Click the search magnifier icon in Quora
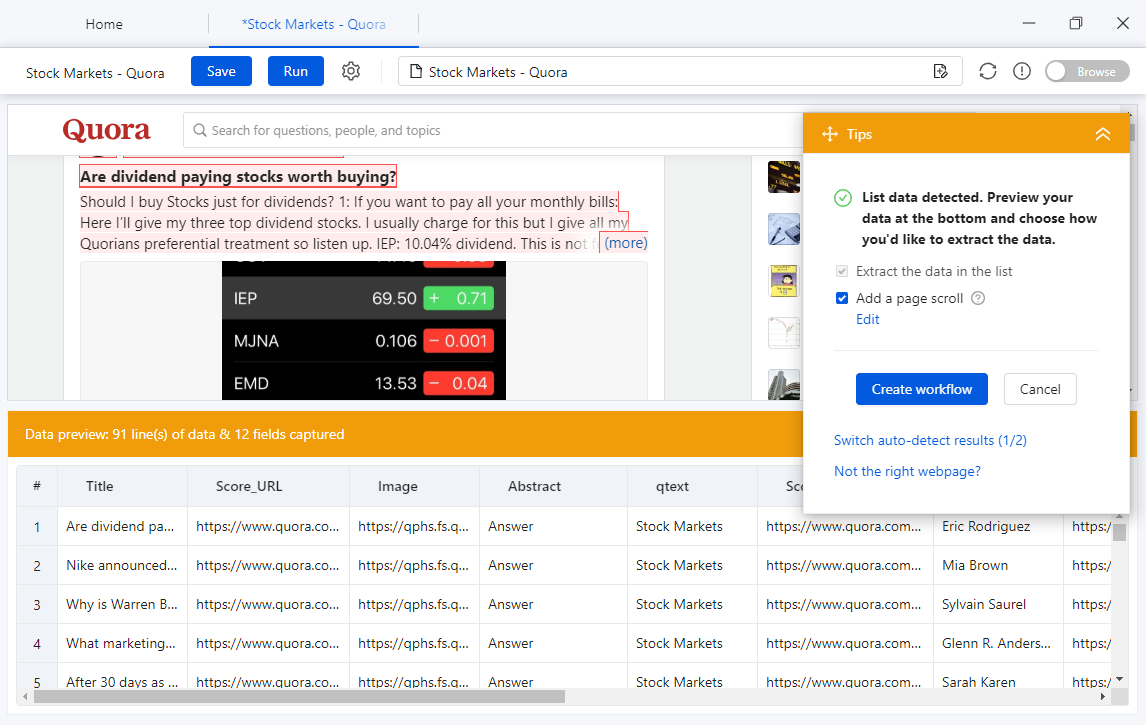The width and height of the screenshot is (1146, 725). coord(199,130)
